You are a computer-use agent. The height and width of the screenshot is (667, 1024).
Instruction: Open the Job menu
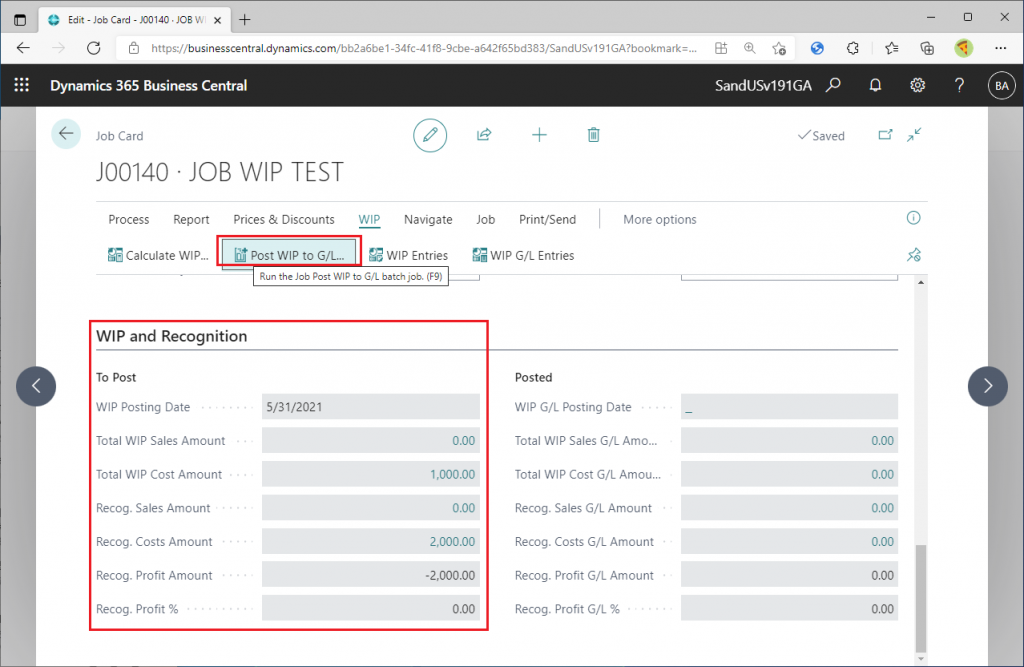pos(485,220)
